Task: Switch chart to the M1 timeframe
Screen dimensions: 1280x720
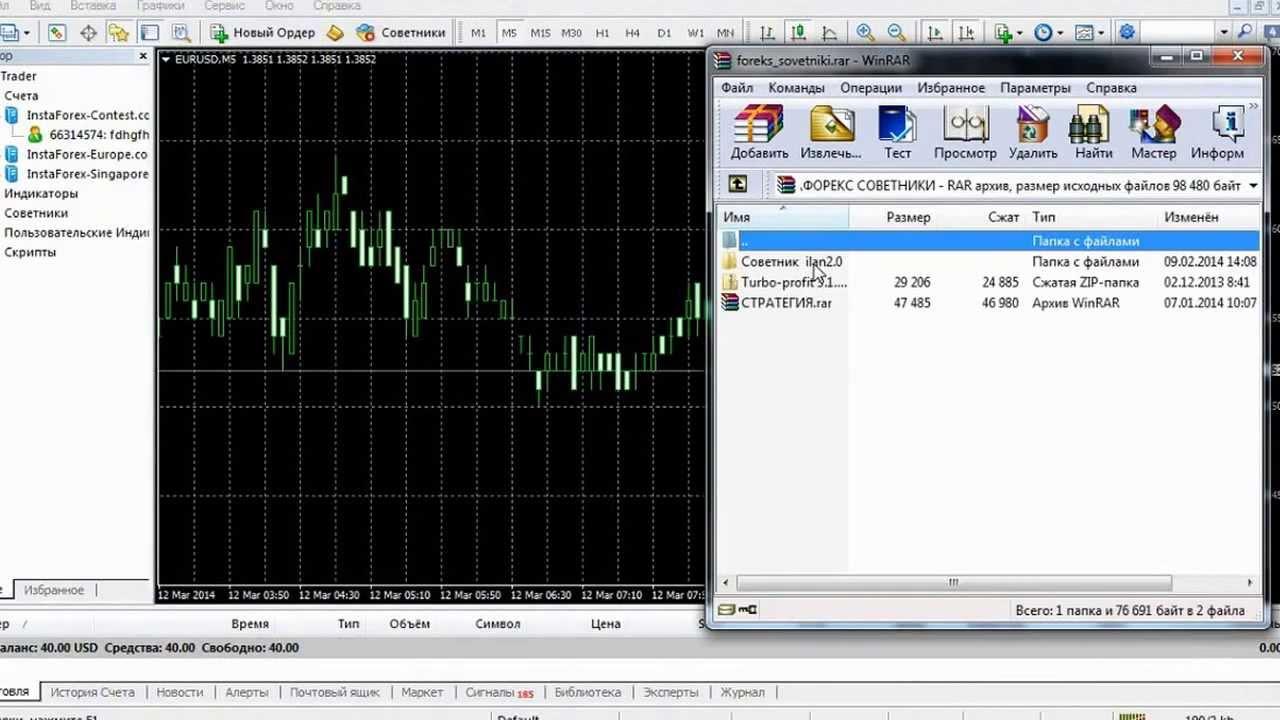Action: click(x=478, y=33)
